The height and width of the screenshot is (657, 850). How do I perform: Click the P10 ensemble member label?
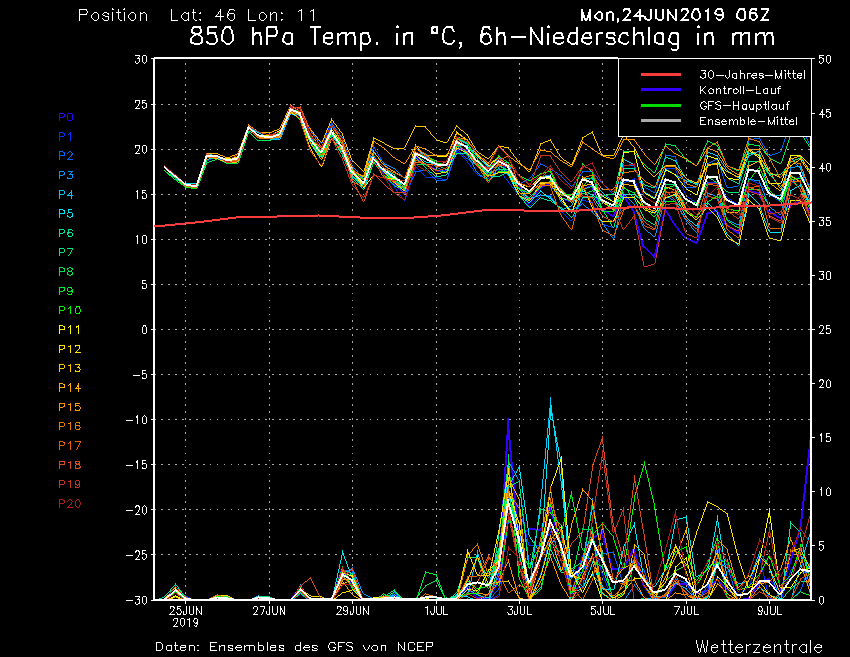click(70, 310)
